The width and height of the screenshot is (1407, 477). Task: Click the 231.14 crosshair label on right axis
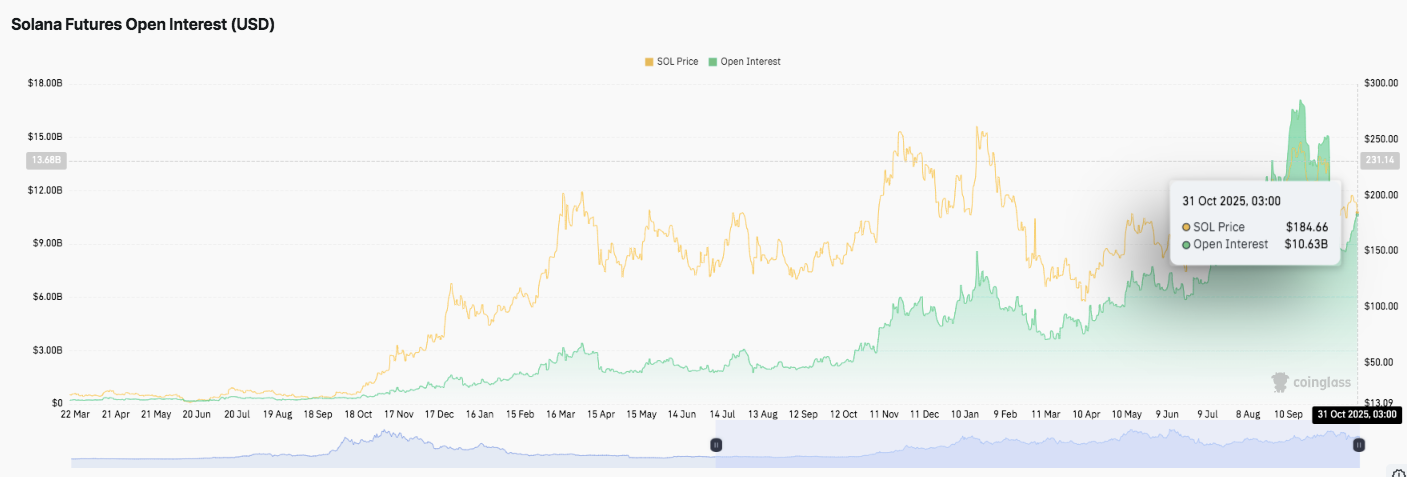tap(1378, 160)
